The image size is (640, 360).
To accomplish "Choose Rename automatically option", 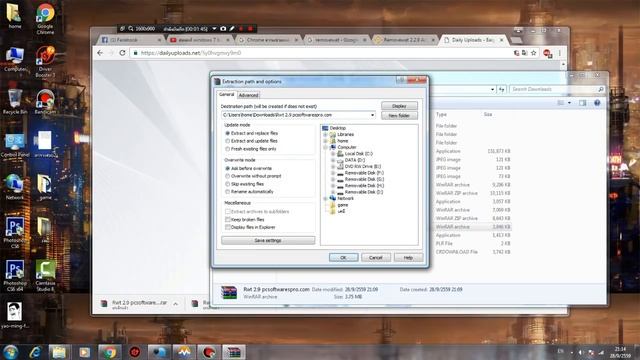I will click(x=227, y=191).
